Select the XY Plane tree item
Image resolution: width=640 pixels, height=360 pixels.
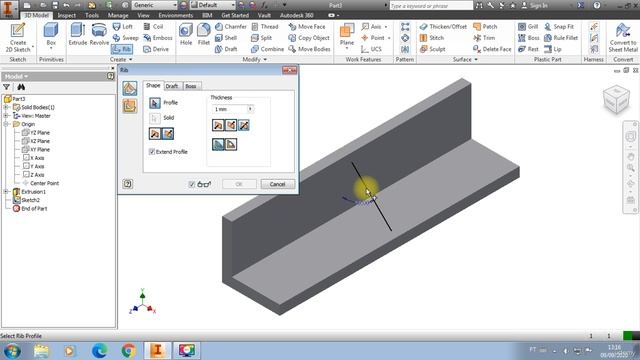coord(36,149)
